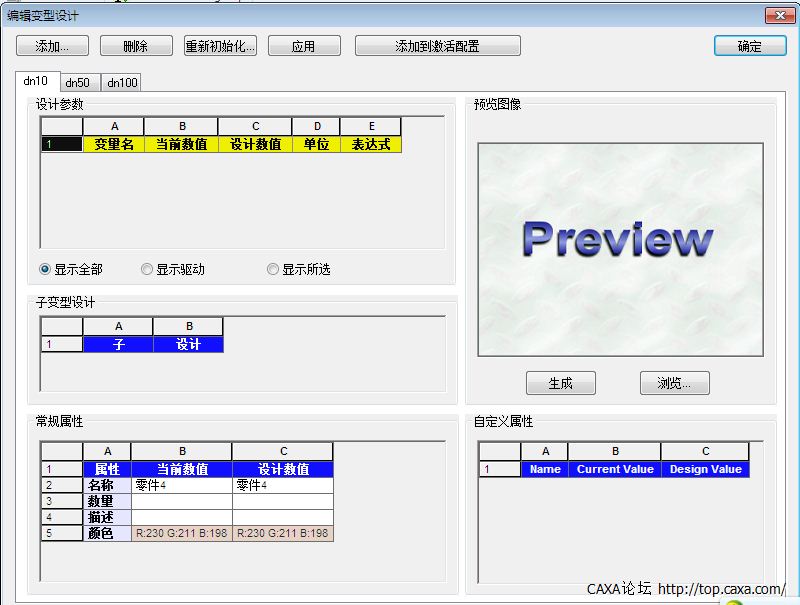
Task: Select the 显示全部 radio option
Action: coord(46,269)
